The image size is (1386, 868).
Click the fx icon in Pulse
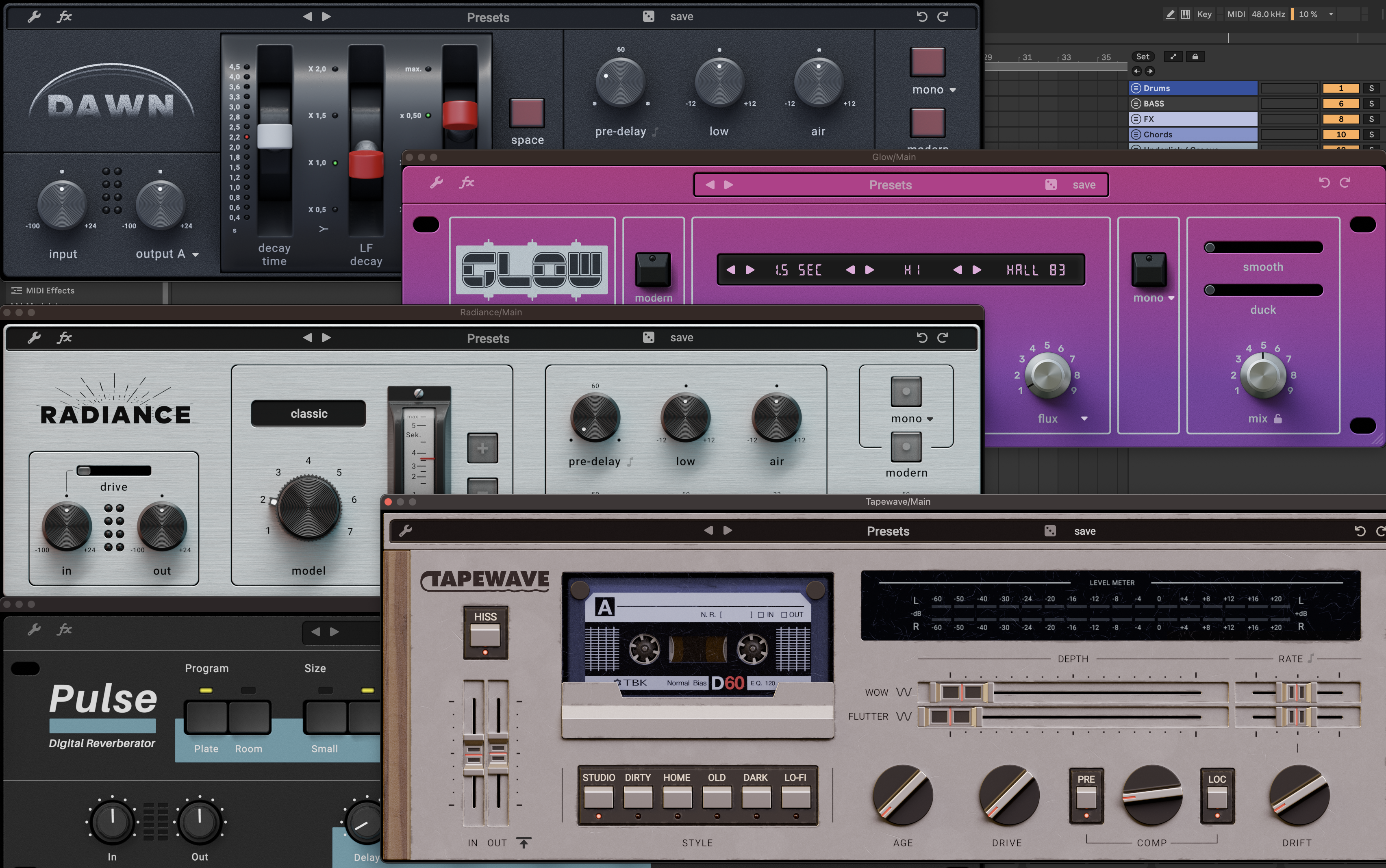pyautogui.click(x=64, y=630)
